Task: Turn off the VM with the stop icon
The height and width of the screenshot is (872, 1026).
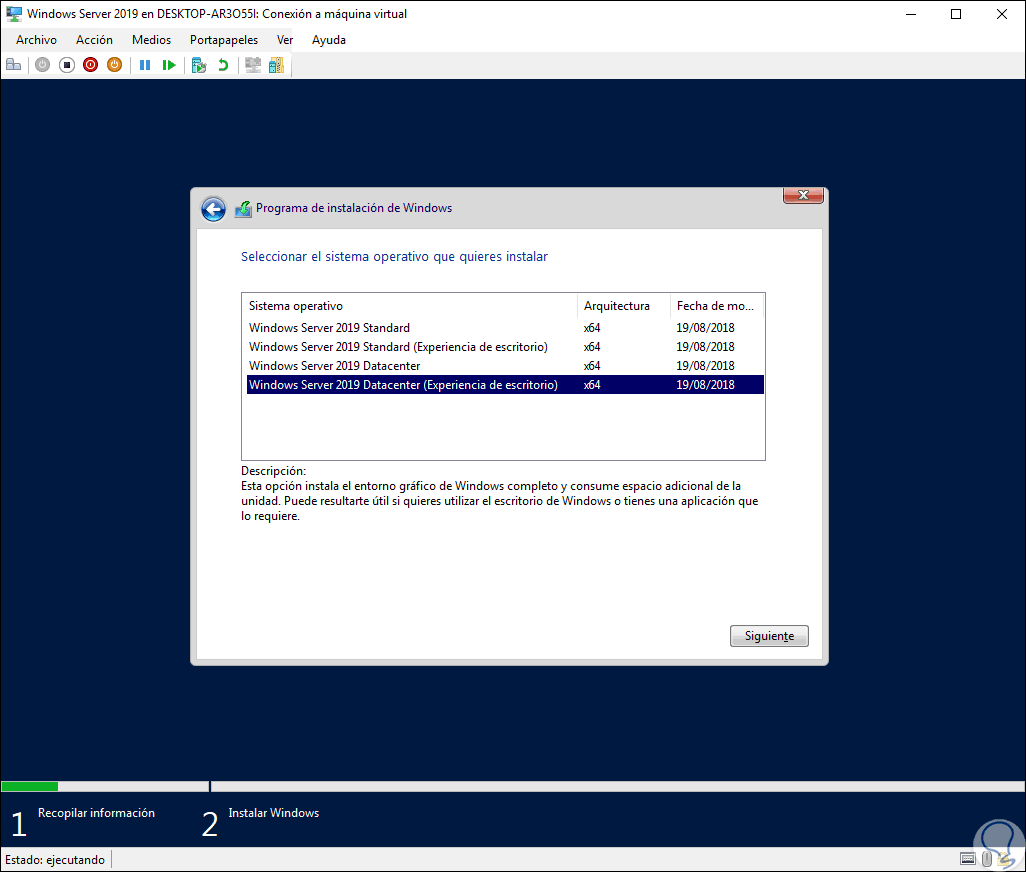Action: 67,65
